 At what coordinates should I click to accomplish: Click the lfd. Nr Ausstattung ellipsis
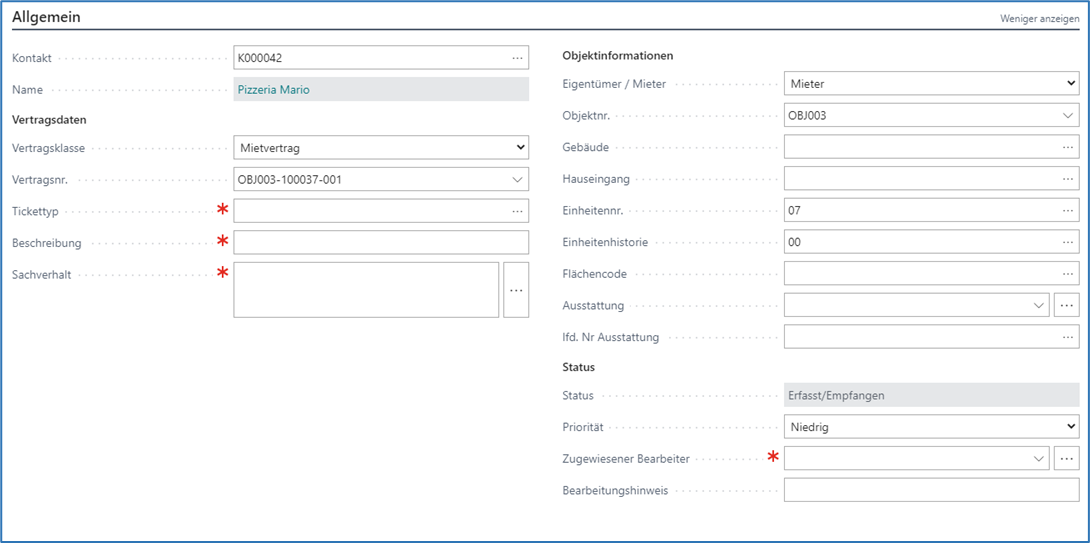pos(1068,337)
